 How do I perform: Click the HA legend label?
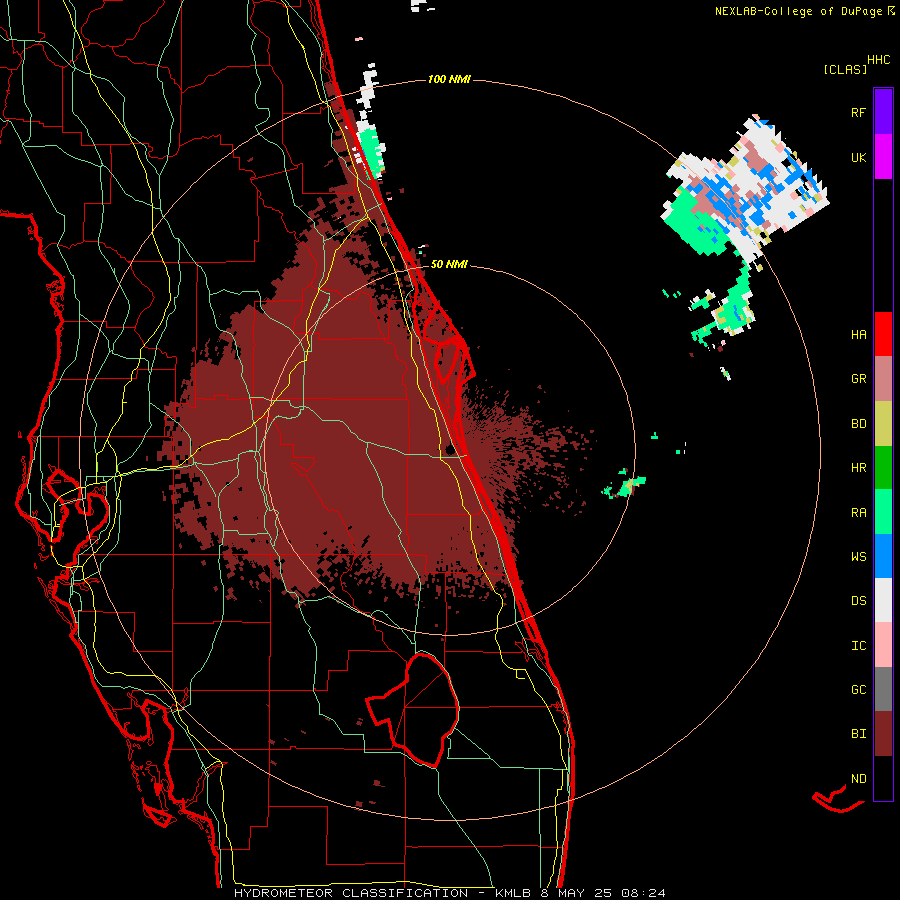(x=858, y=334)
